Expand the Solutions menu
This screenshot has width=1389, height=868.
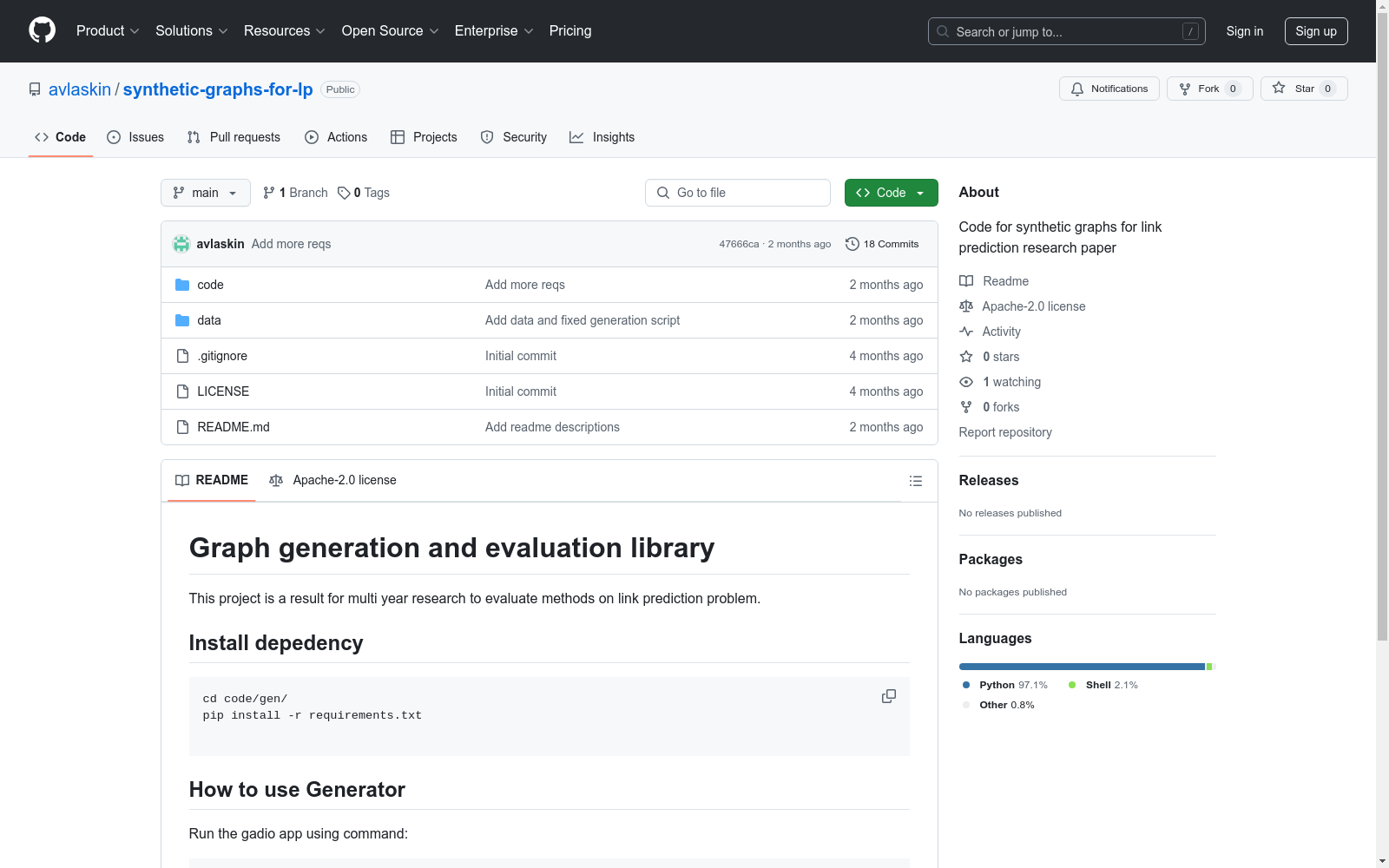click(192, 31)
